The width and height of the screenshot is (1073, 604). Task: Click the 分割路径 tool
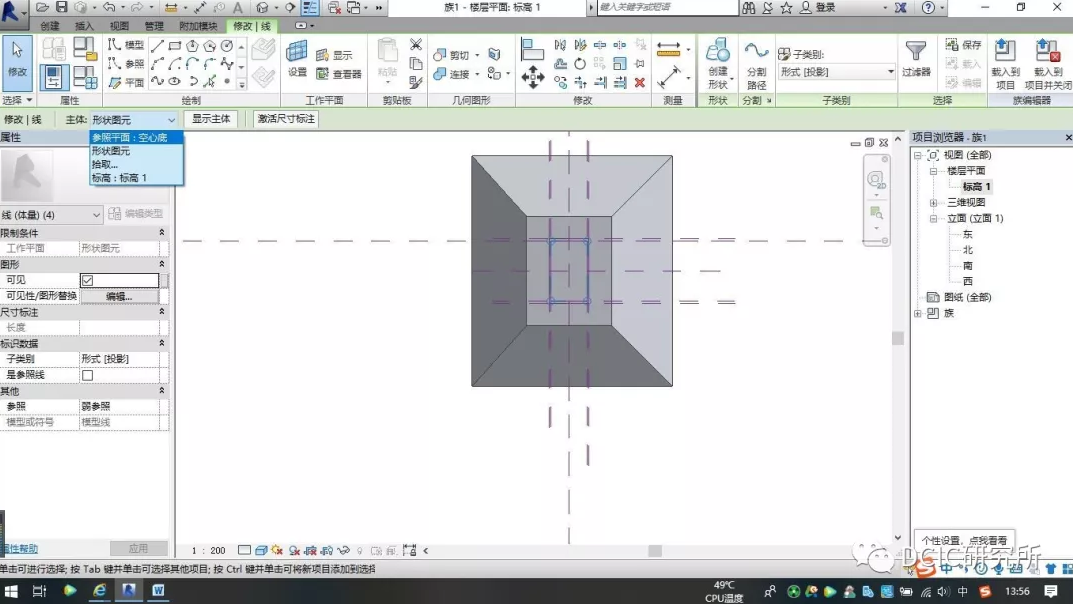point(756,64)
